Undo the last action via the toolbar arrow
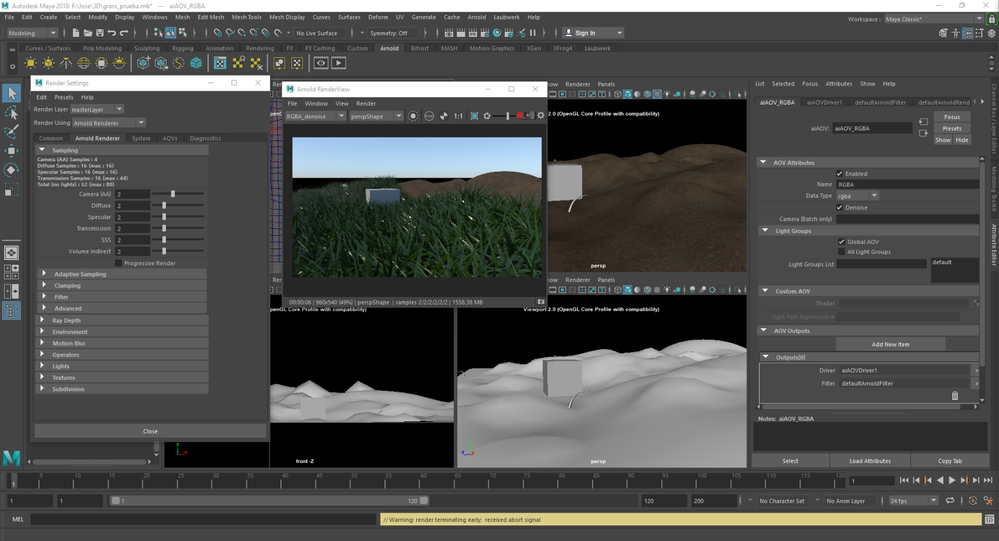The height and width of the screenshot is (541, 999). click(111, 32)
